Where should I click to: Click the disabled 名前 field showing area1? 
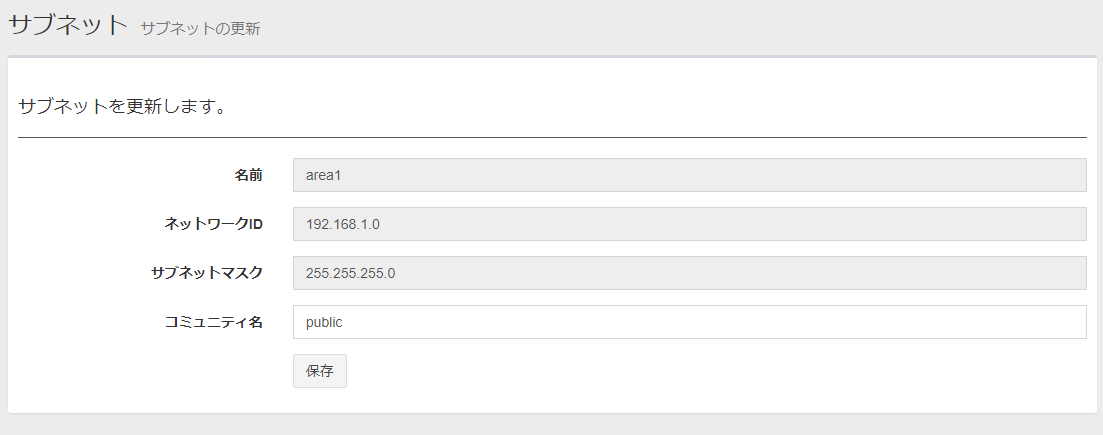point(689,175)
